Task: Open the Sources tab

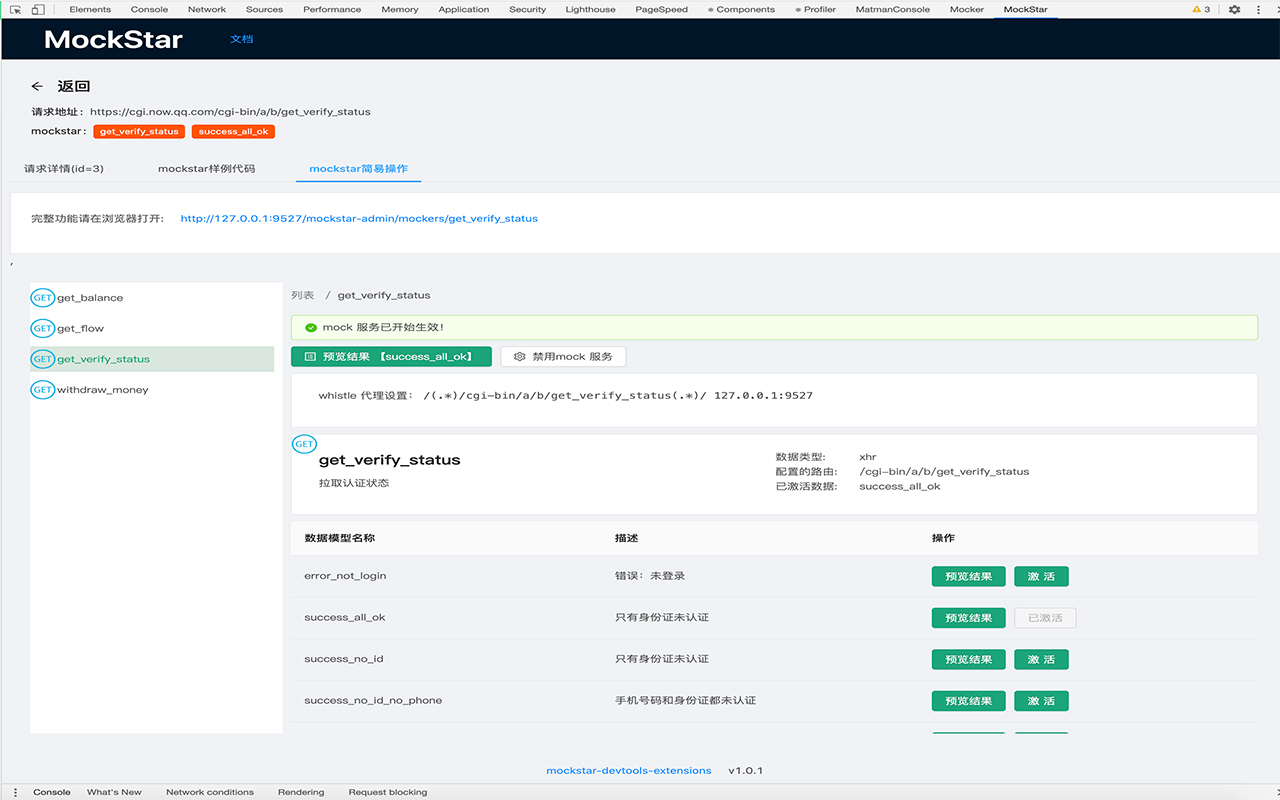Action: [264, 9]
